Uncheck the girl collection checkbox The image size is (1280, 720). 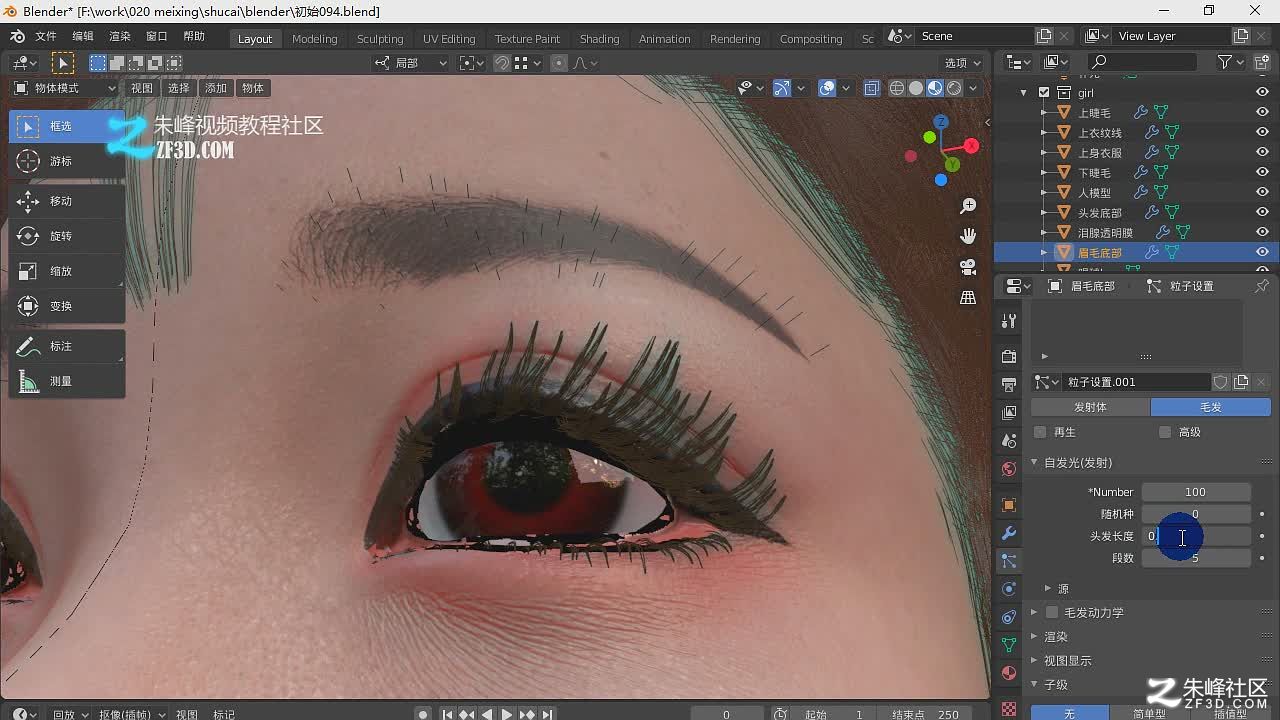pyautogui.click(x=1044, y=93)
